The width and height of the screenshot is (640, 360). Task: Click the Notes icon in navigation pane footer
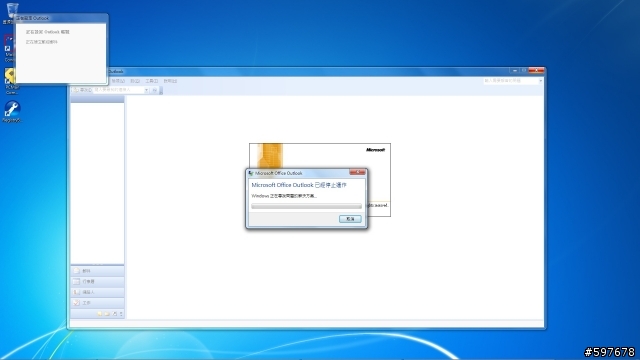pos(100,313)
